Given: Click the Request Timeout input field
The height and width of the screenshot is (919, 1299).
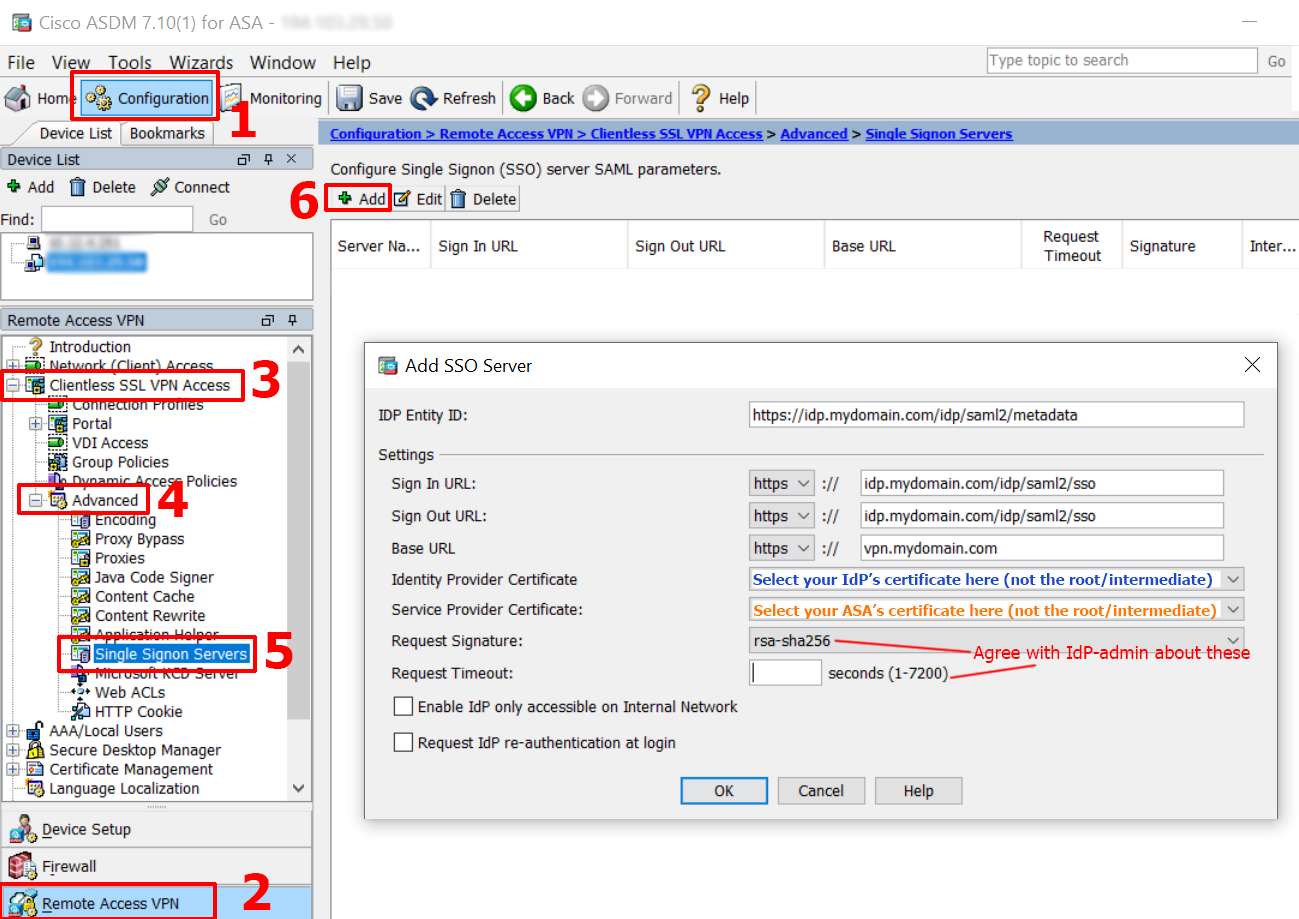Looking at the screenshot, I should coord(785,672).
